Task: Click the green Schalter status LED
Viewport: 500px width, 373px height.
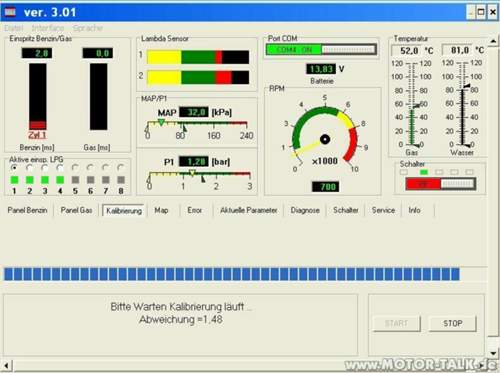Action: (424, 172)
